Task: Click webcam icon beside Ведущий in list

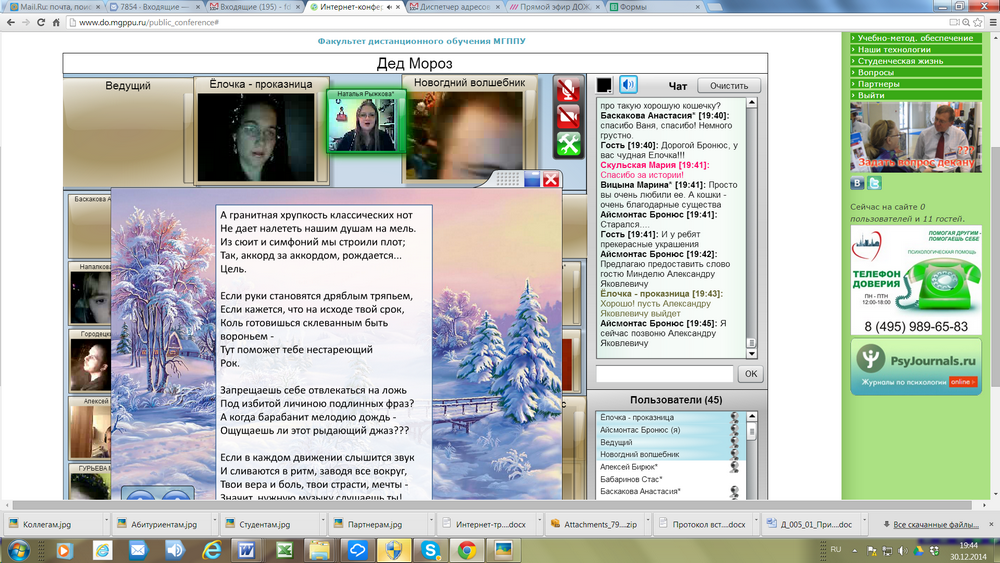Action: click(735, 442)
